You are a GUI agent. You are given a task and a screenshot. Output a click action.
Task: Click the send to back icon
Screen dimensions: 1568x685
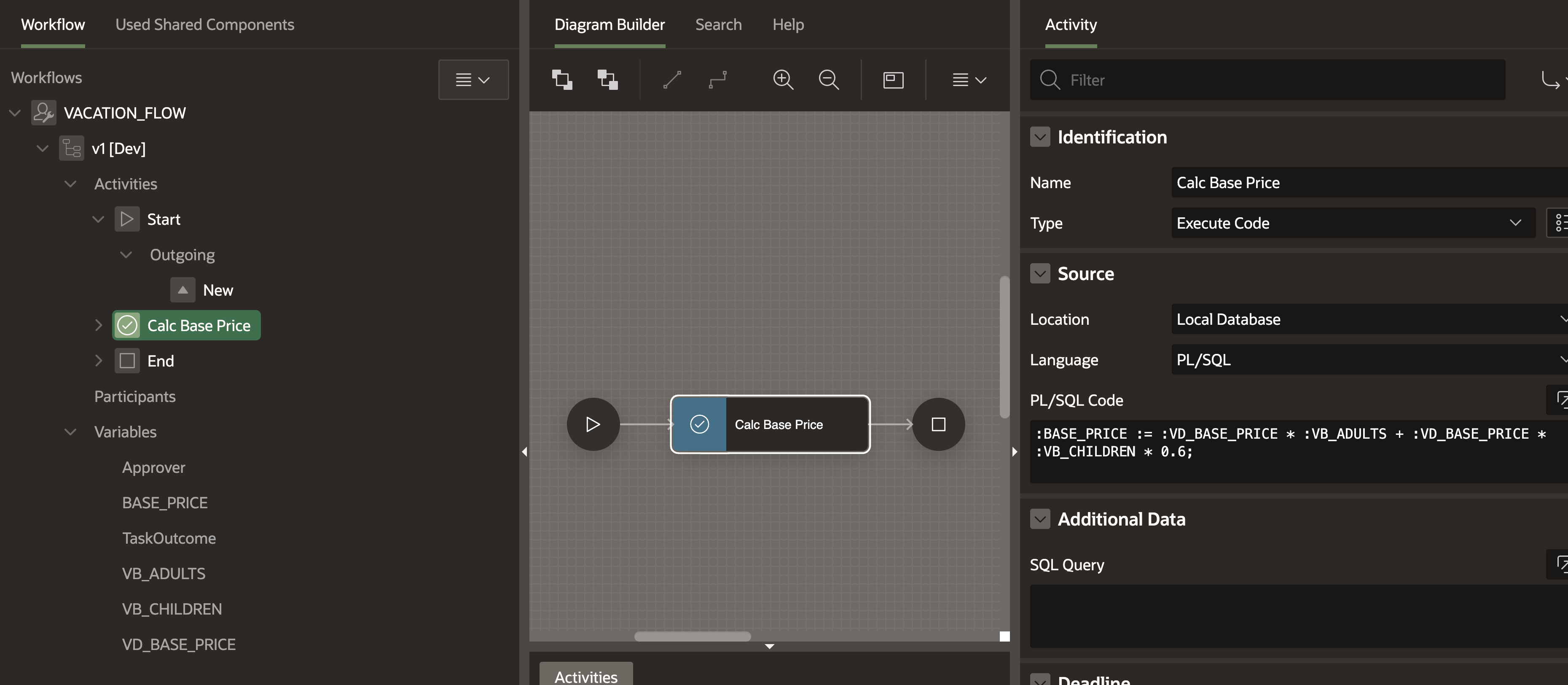coord(607,80)
